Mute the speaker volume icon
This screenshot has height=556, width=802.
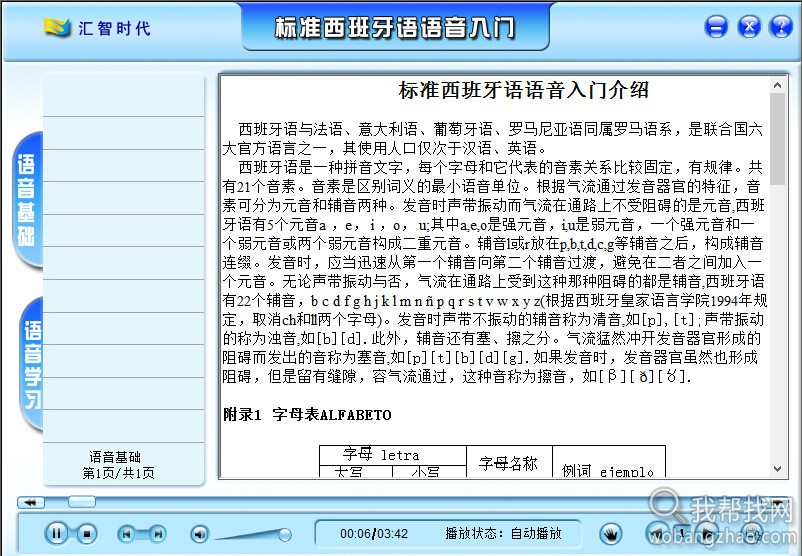[x=199, y=535]
